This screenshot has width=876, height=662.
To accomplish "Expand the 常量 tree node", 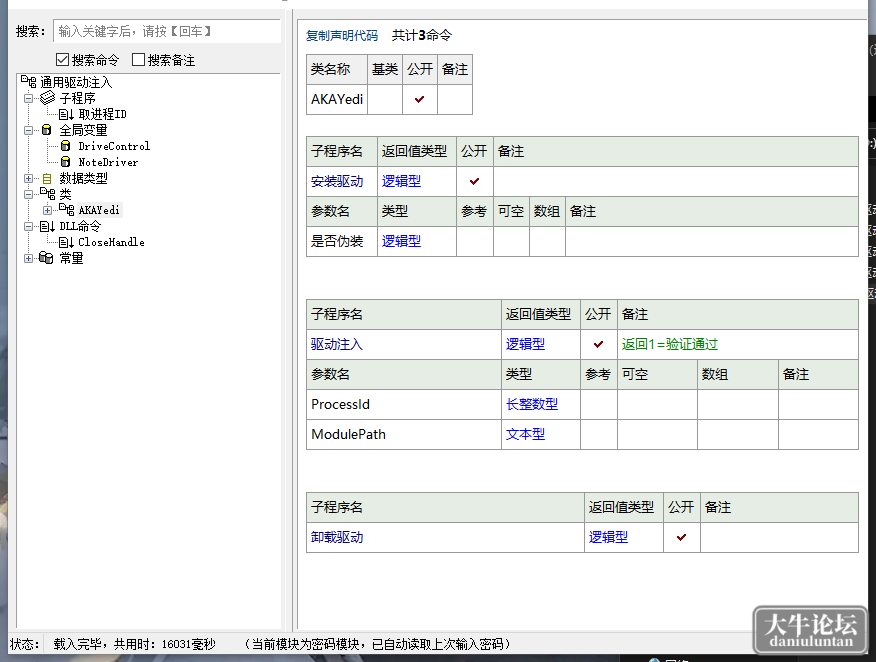I will coord(28,258).
